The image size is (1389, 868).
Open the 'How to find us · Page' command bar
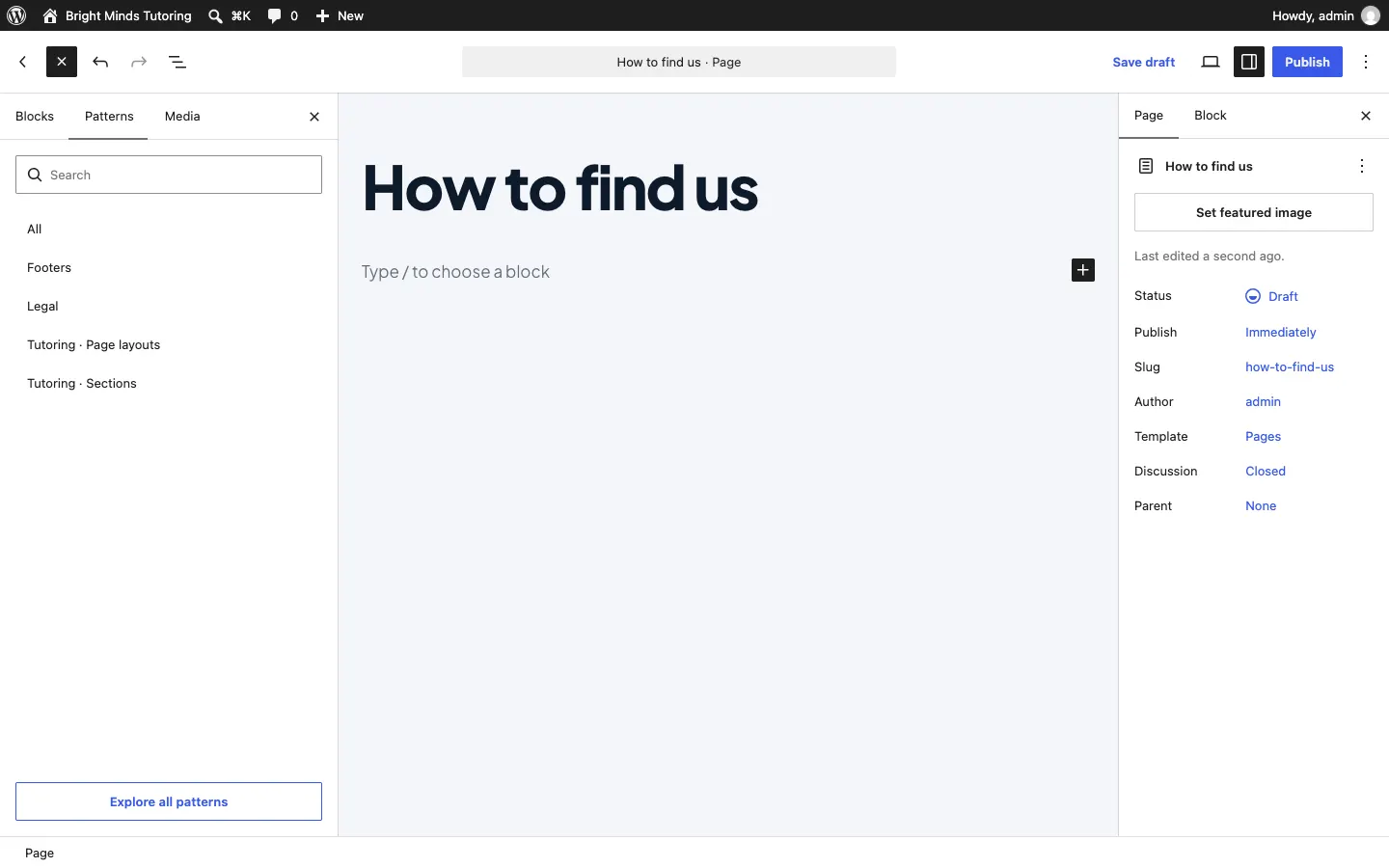coord(679,62)
